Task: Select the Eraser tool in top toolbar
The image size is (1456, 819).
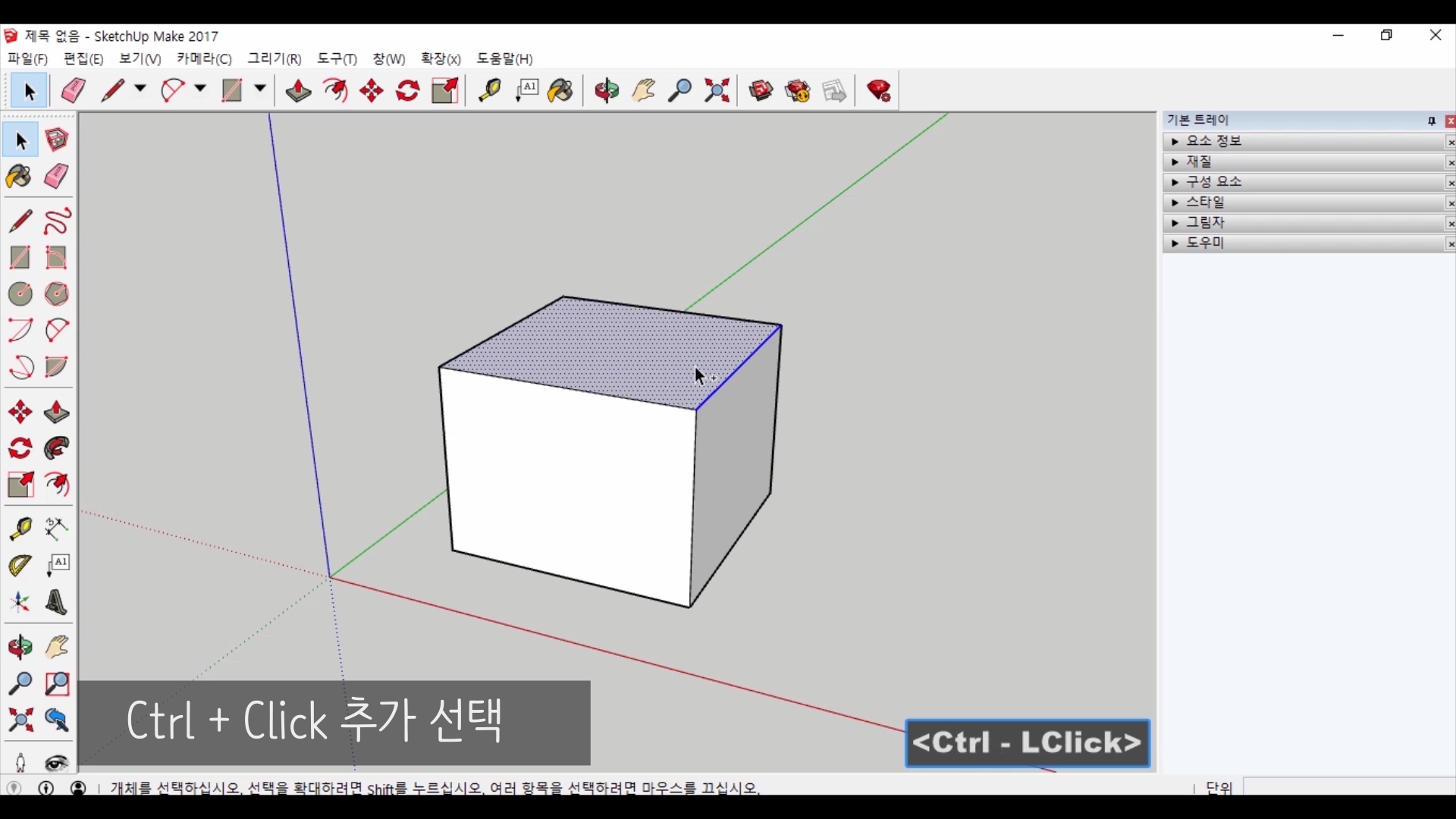Action: 74,91
